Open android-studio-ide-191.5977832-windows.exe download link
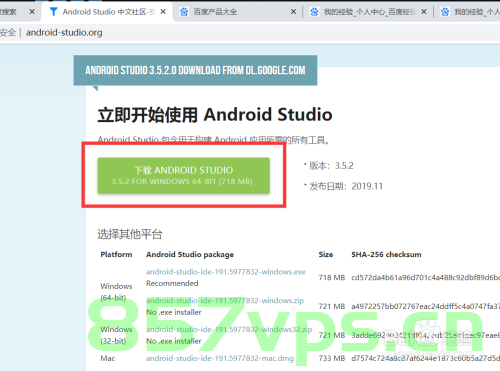The height and width of the screenshot is (371, 500). (x=226, y=272)
